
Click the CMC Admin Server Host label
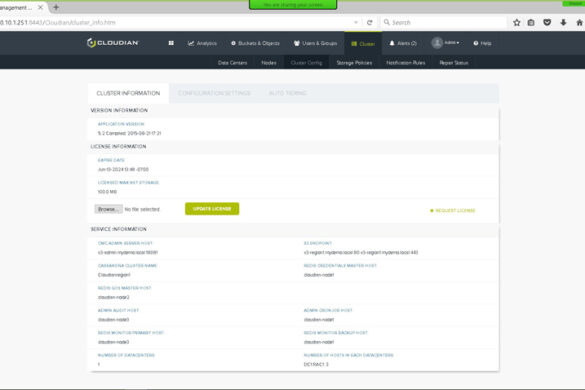click(x=125, y=243)
